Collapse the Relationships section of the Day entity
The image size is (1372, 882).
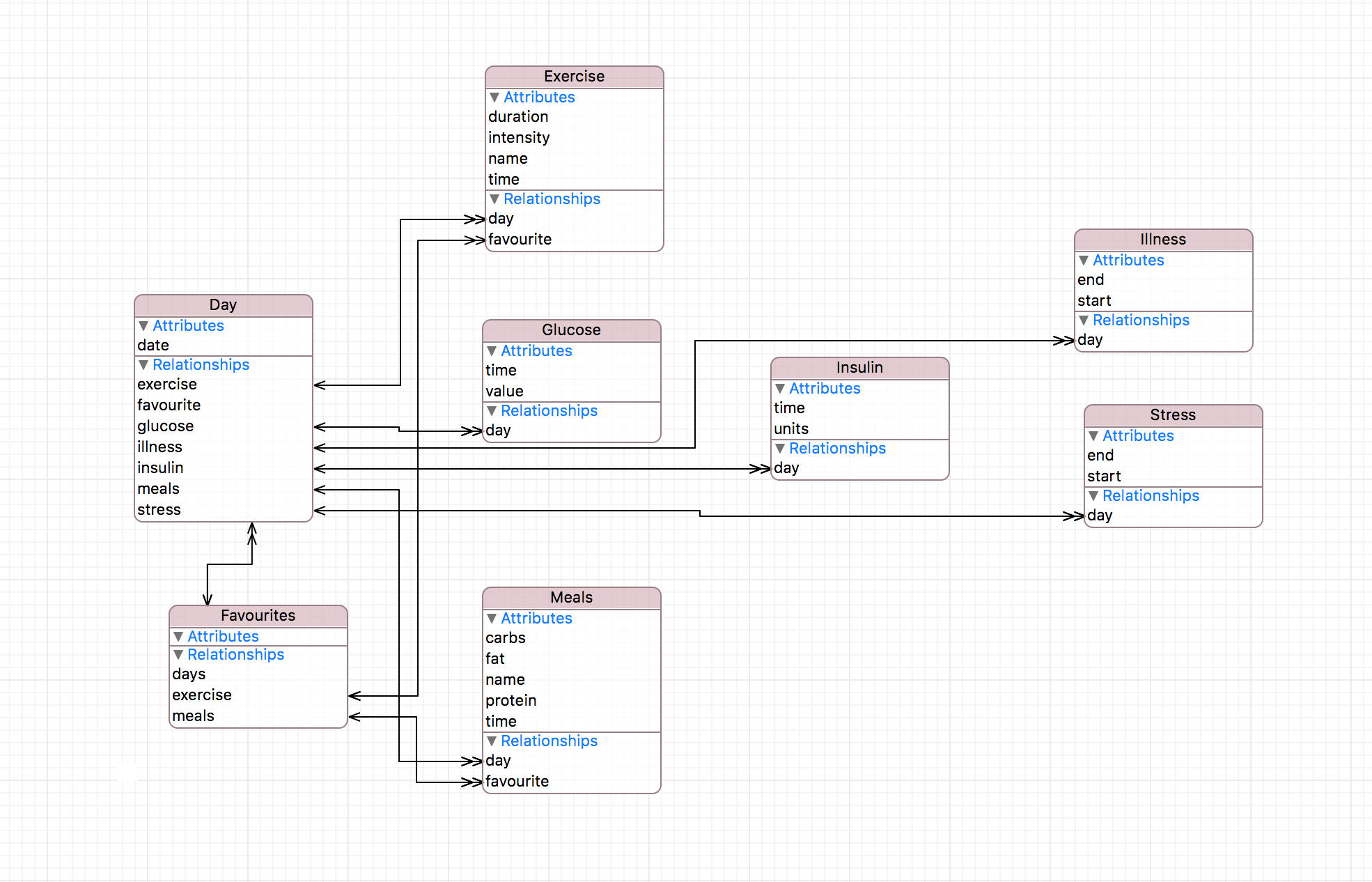[x=144, y=364]
